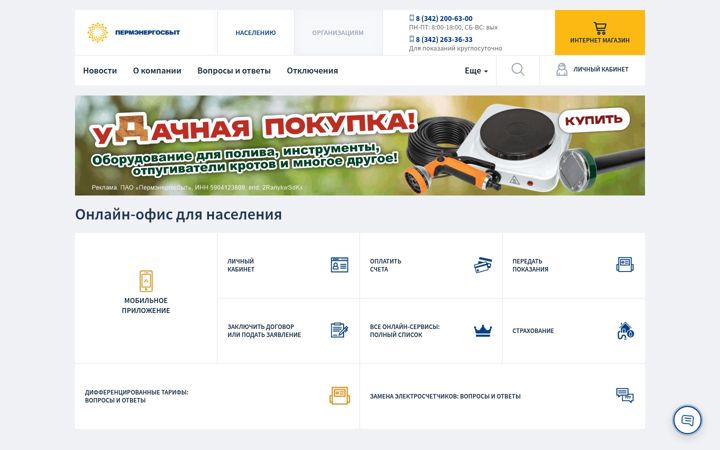The image size is (720, 450).
Task: Open Страхование tile text
Action: tap(533, 331)
